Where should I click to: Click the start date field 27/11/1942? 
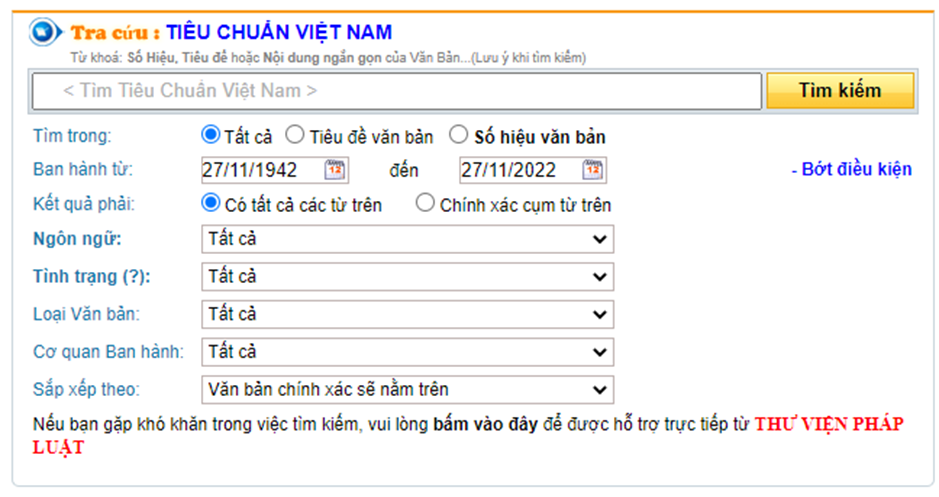pyautogui.click(x=260, y=170)
